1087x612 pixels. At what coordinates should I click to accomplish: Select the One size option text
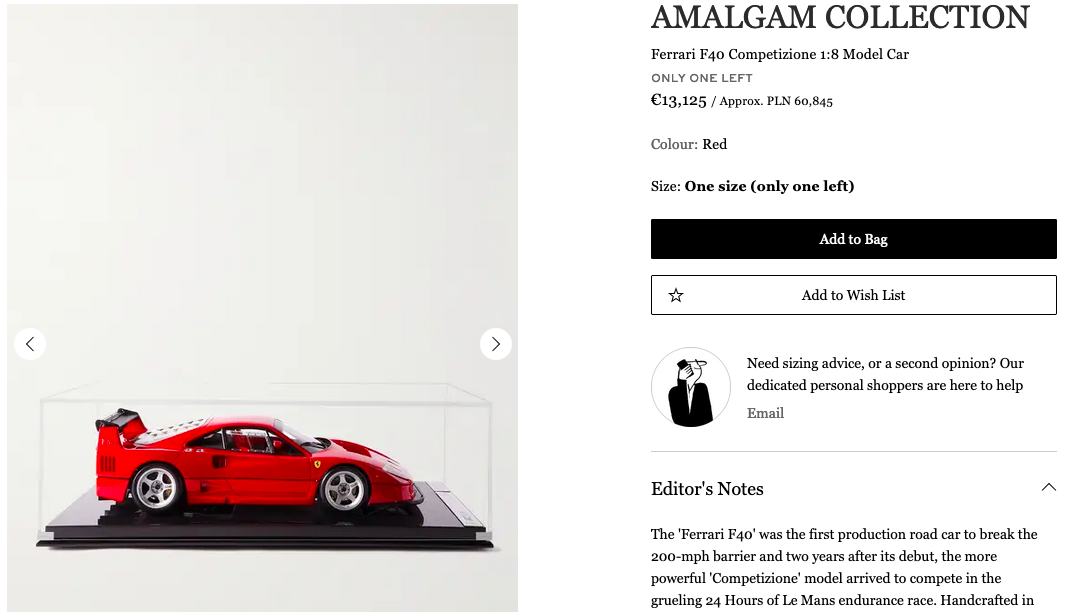[x=769, y=186]
